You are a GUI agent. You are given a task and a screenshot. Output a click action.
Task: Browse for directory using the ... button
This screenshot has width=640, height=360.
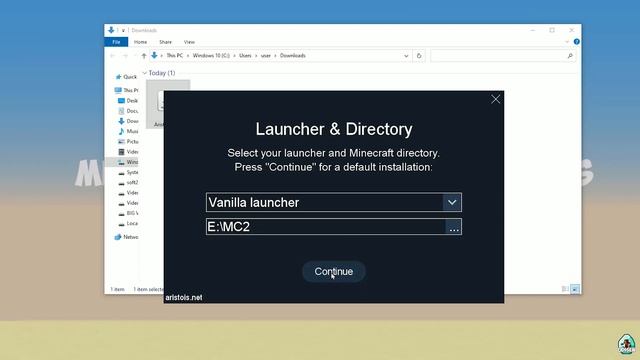point(453,227)
